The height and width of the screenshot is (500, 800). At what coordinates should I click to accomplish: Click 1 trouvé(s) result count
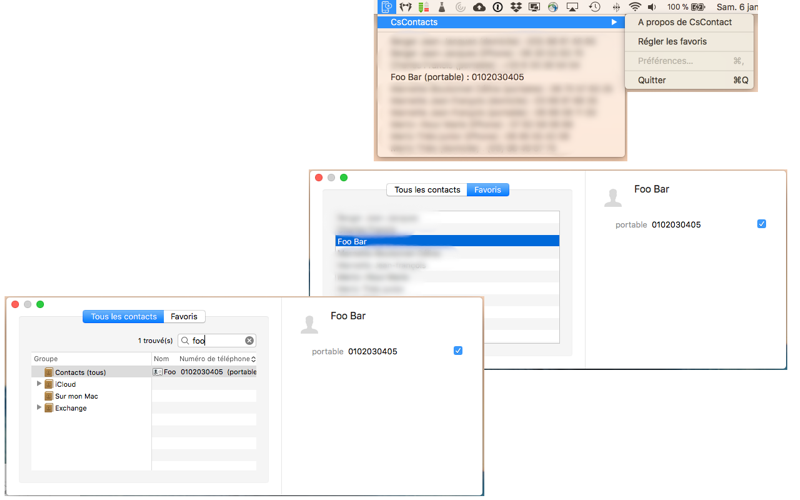(x=155, y=341)
